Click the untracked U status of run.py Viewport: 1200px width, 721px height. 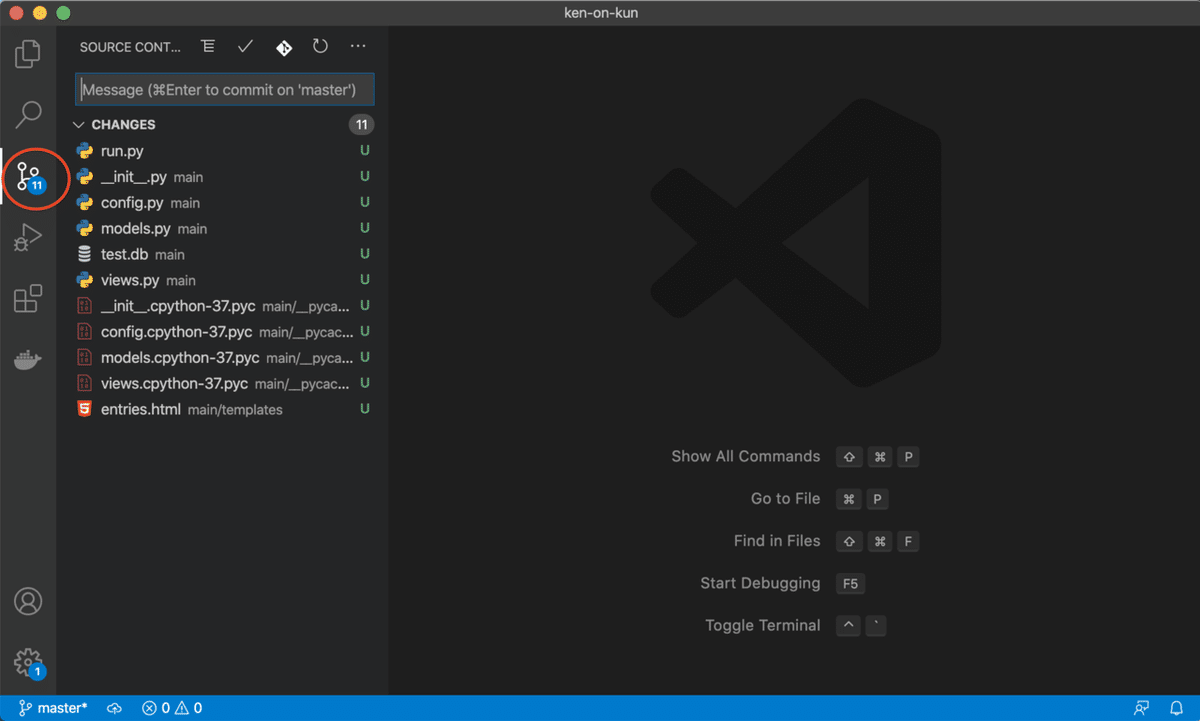click(365, 151)
